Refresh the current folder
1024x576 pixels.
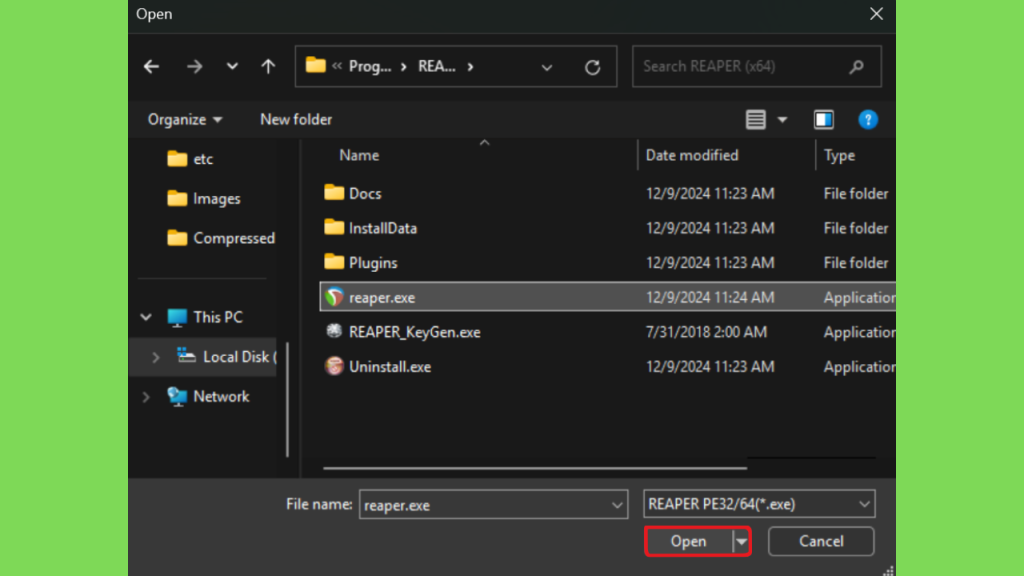pyautogui.click(x=592, y=67)
